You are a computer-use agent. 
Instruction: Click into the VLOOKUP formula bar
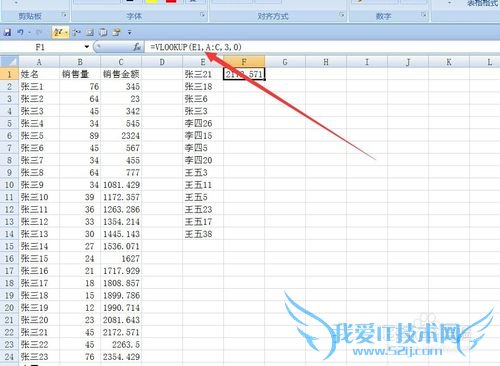pyautogui.click(x=322, y=47)
